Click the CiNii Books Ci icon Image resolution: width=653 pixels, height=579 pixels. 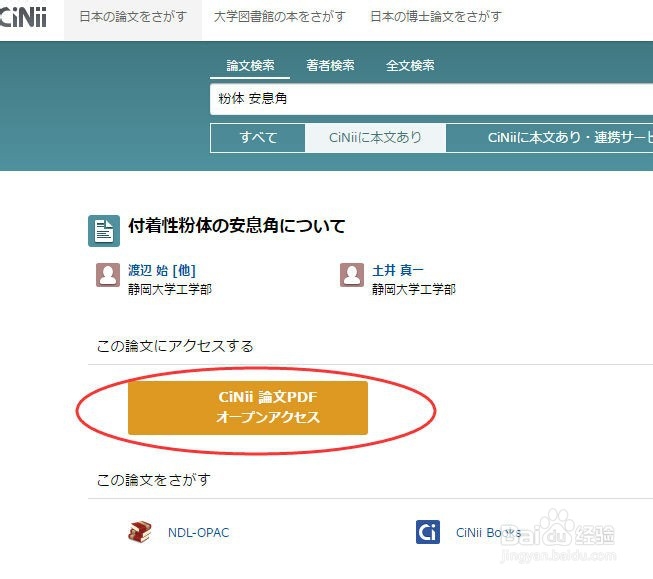coord(428,532)
